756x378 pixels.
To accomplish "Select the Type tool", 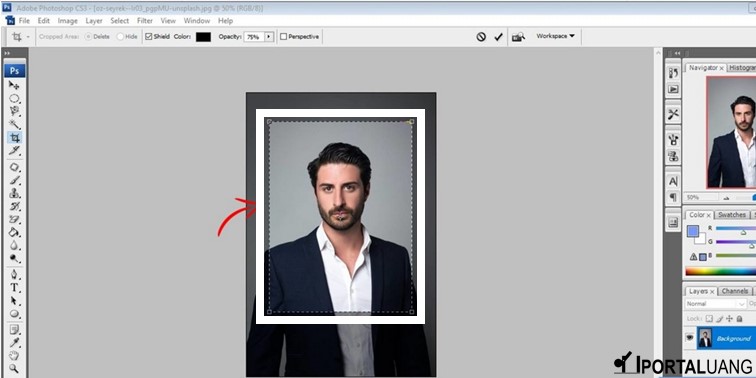I will [14, 288].
